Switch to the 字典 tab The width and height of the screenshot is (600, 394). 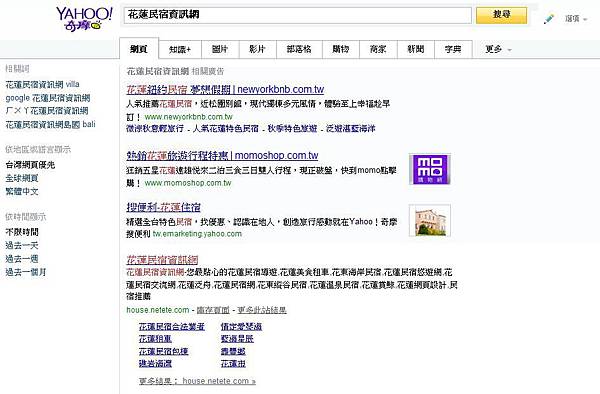coord(453,49)
